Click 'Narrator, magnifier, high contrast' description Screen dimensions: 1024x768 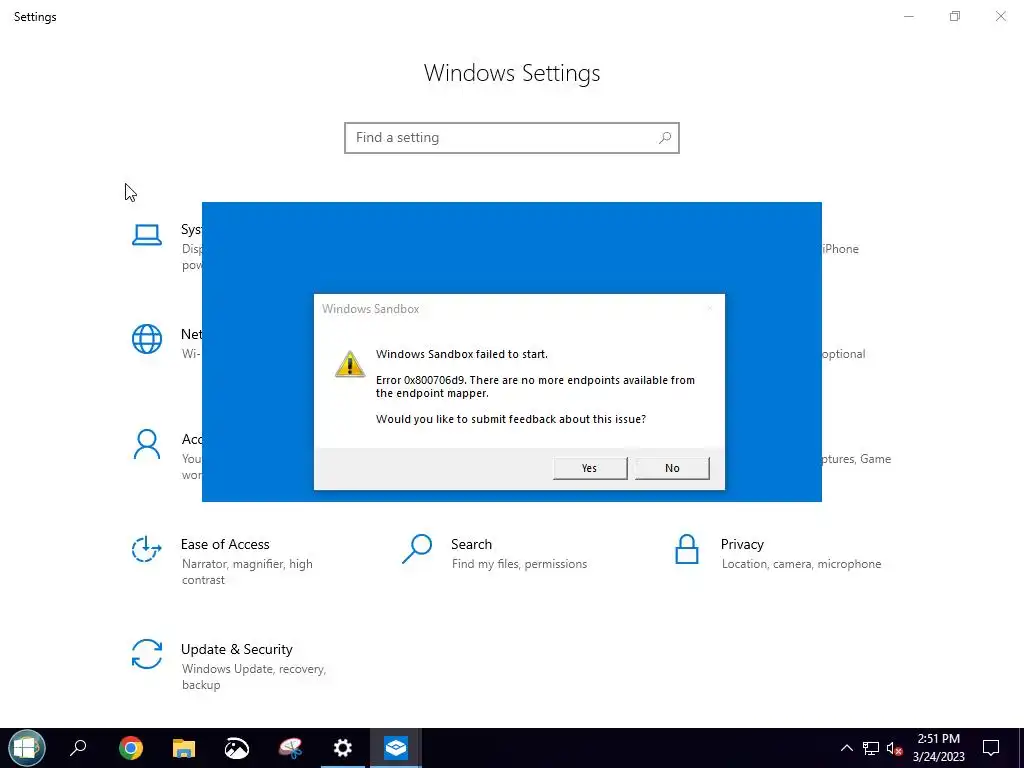(x=247, y=571)
